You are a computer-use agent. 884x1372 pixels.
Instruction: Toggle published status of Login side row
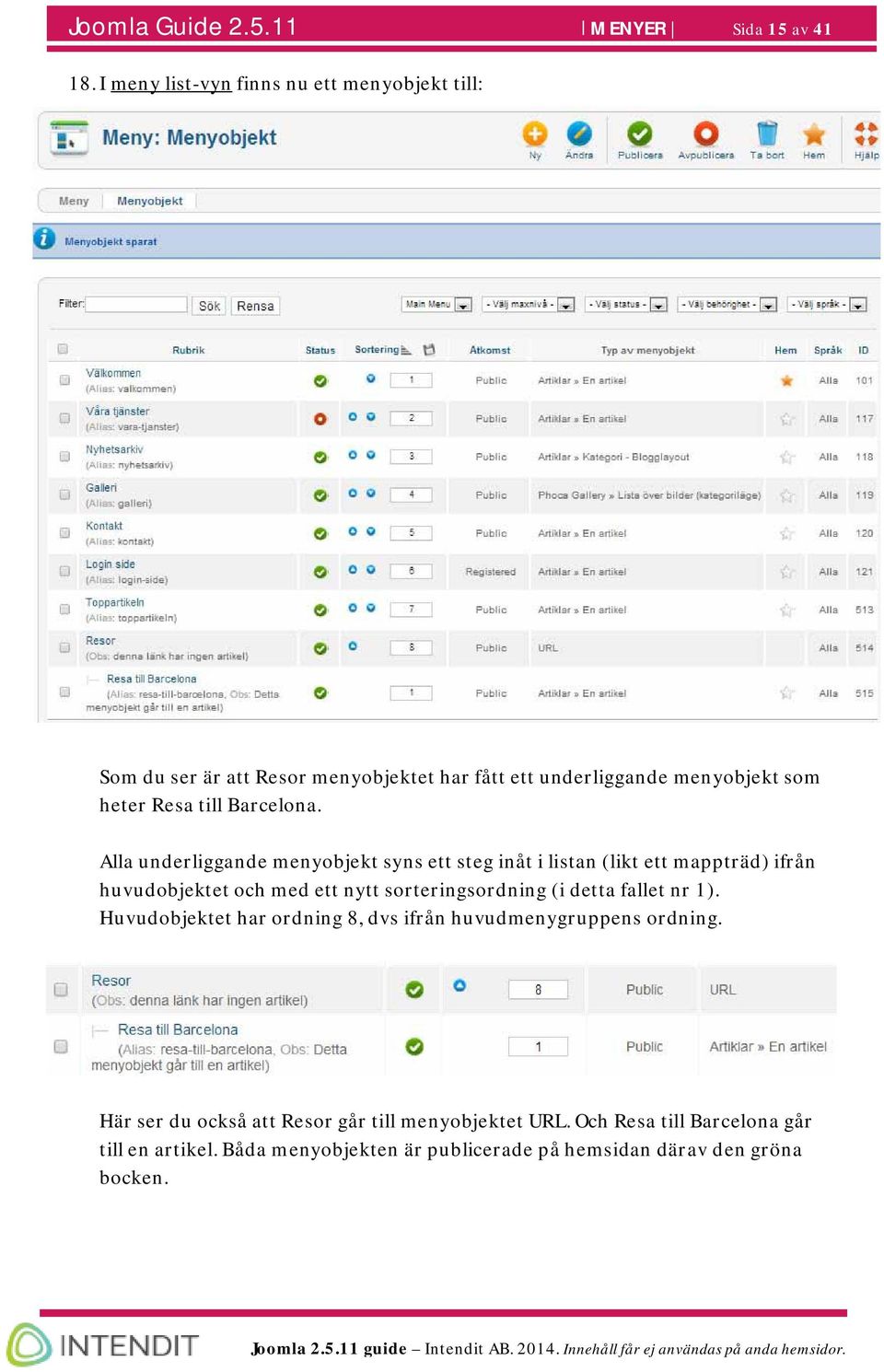[x=320, y=572]
